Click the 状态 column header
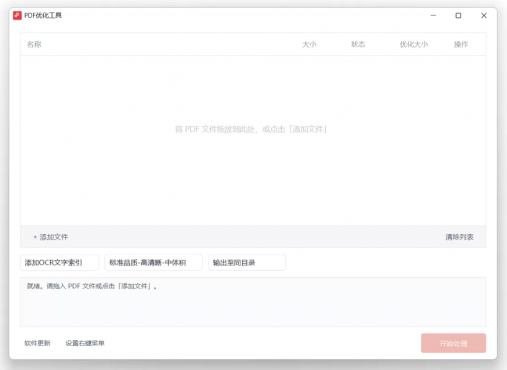 [358, 44]
